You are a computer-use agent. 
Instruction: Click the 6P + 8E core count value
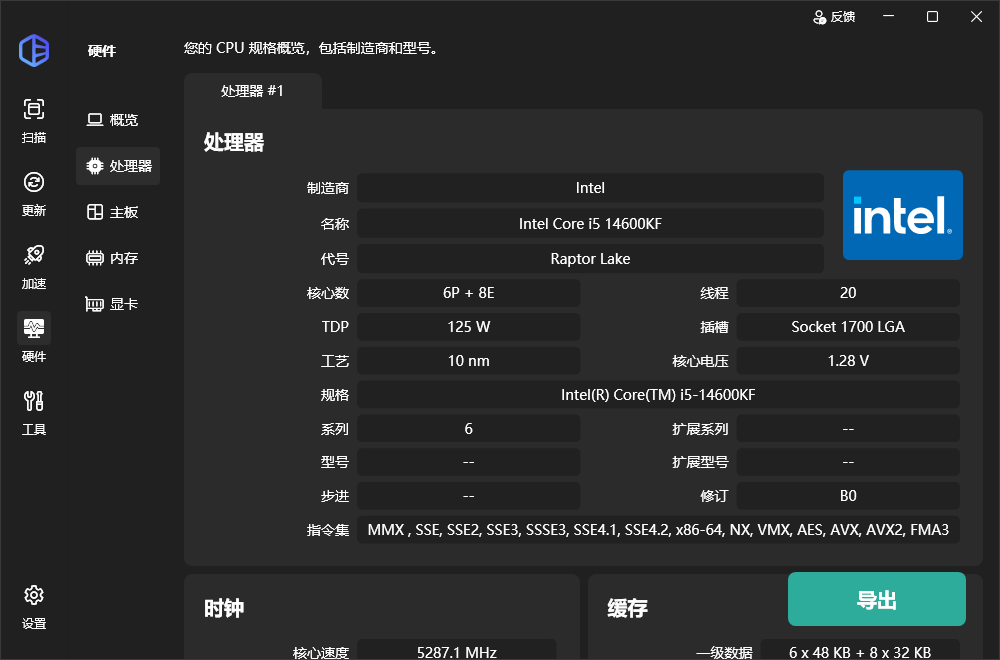pyautogui.click(x=469, y=293)
